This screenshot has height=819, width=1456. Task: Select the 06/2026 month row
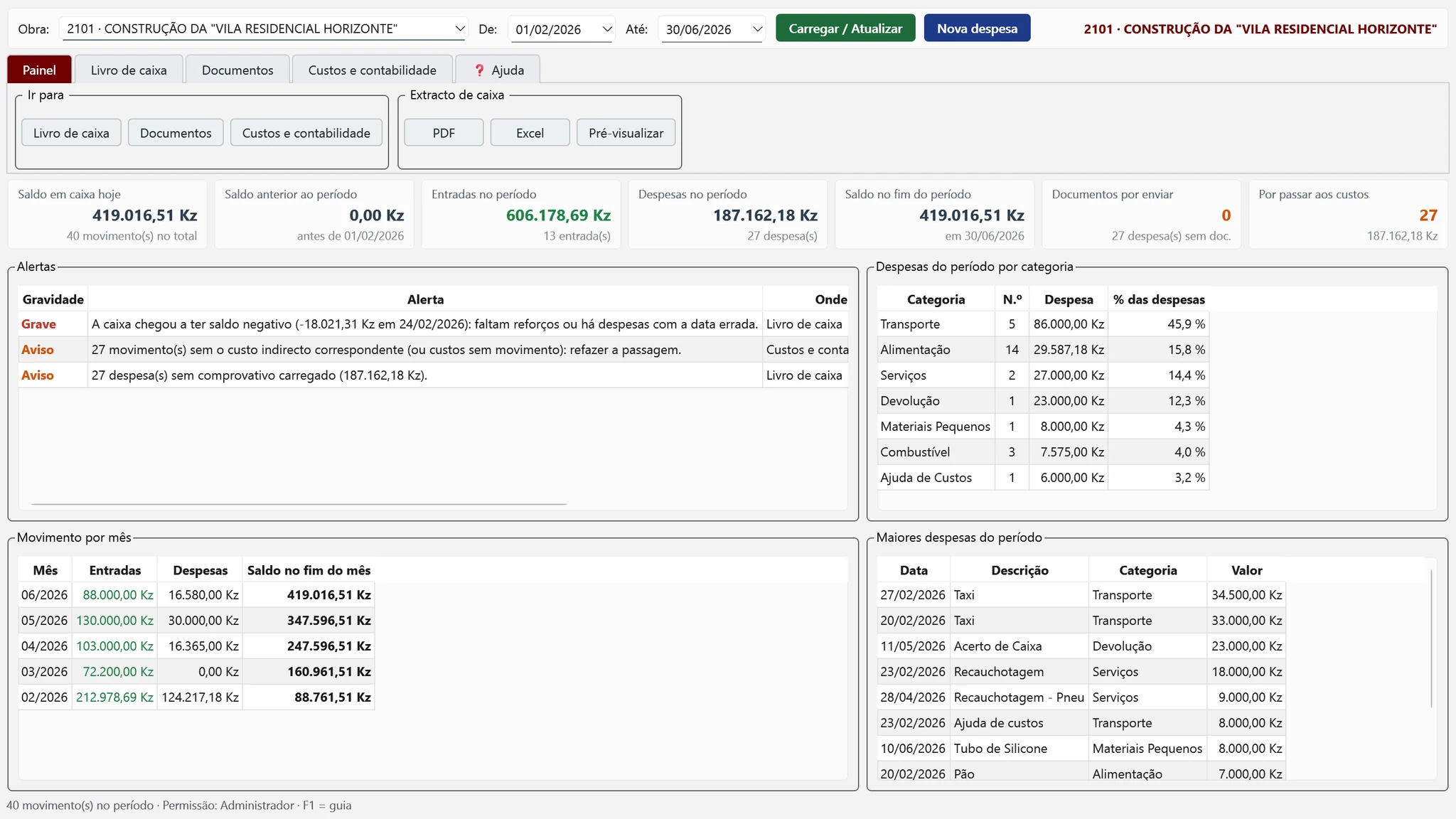196,595
